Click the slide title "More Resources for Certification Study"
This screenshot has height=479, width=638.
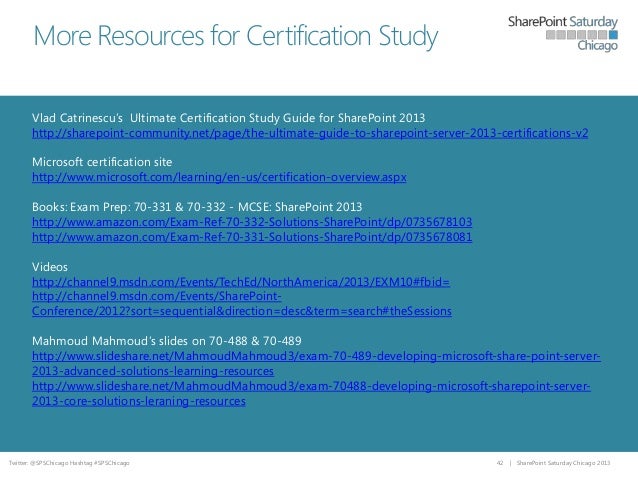click(x=236, y=35)
